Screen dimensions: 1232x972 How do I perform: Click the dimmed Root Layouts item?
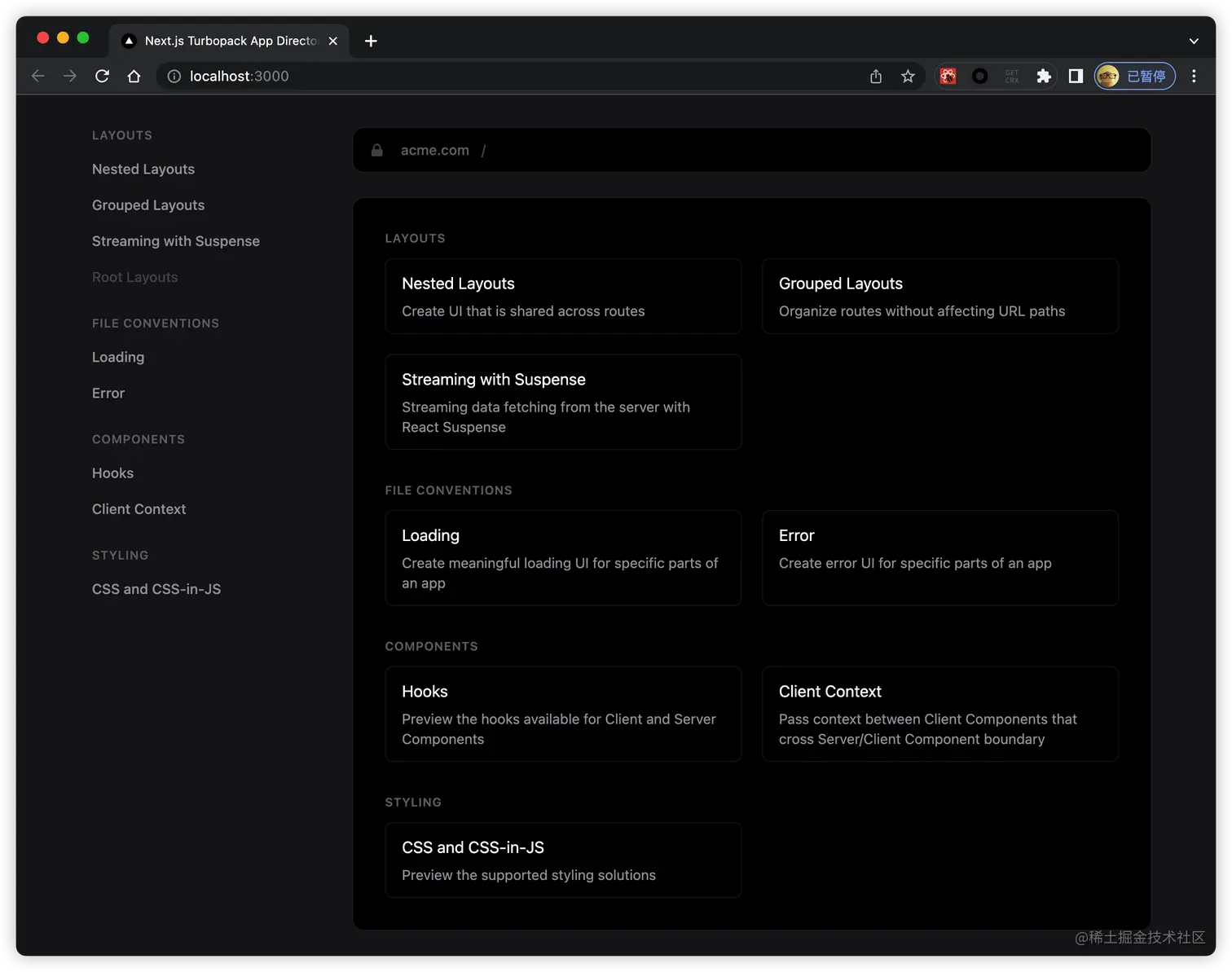(134, 277)
